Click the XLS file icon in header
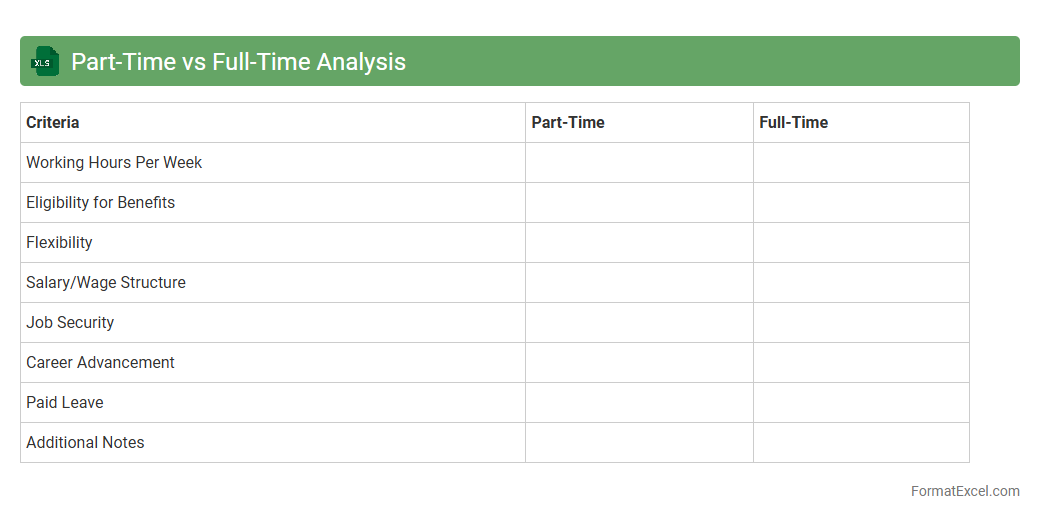The width and height of the screenshot is (1040, 520). click(x=45, y=61)
